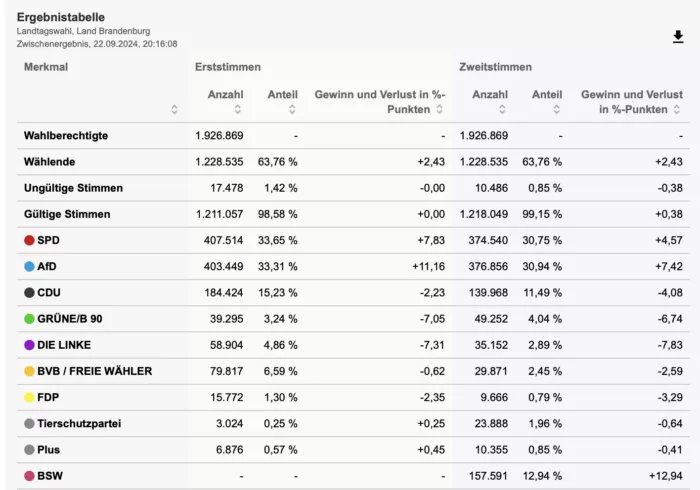Click BSW Zweitstimmen share 12,94 %

tap(542, 476)
